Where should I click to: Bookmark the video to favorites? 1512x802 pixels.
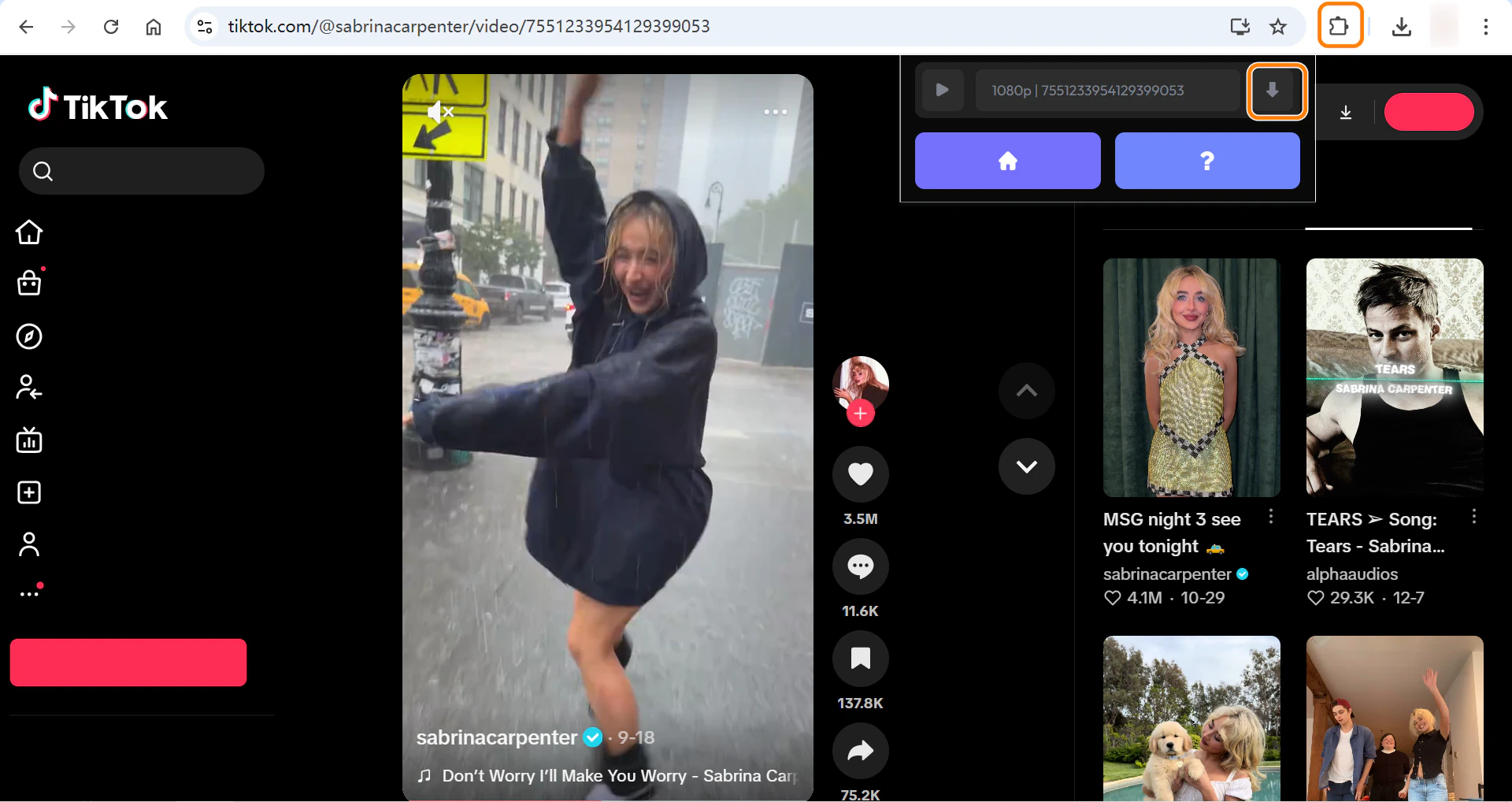click(x=860, y=659)
